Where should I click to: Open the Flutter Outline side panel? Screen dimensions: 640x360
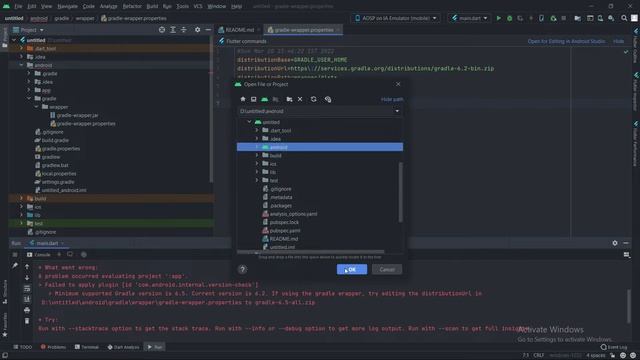(636, 45)
